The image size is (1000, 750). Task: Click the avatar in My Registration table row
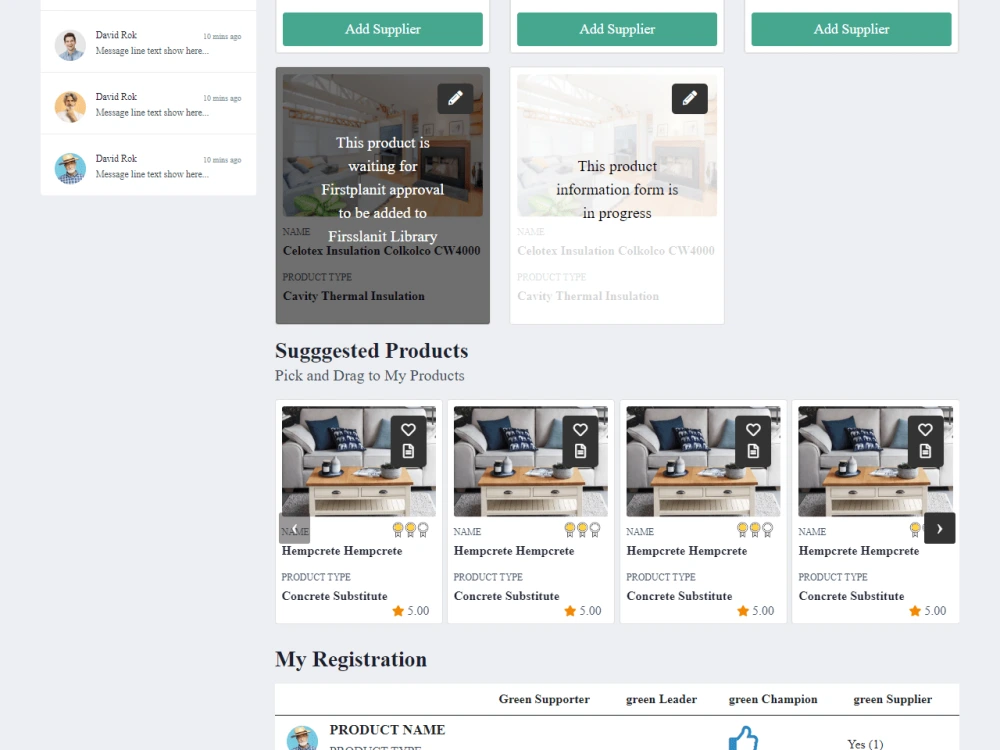[302, 739]
